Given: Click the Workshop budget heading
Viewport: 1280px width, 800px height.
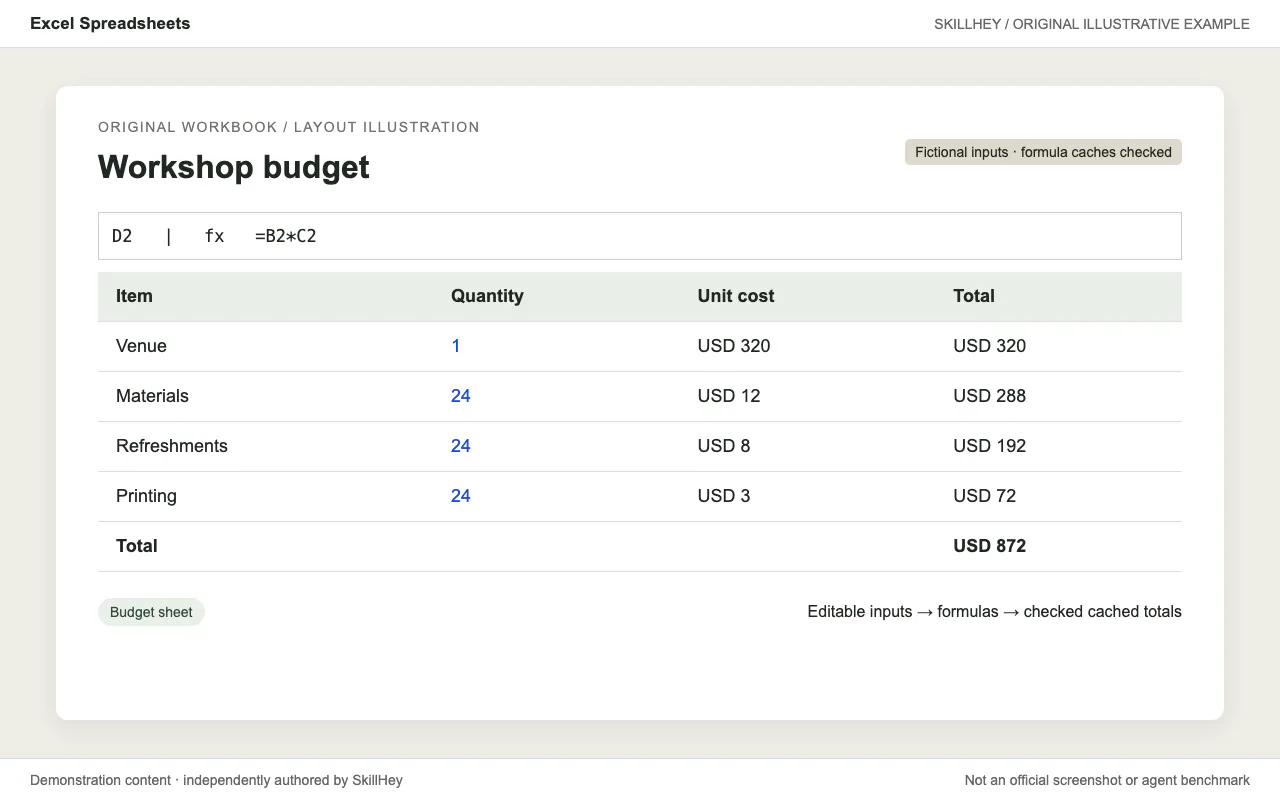Looking at the screenshot, I should coord(234,167).
